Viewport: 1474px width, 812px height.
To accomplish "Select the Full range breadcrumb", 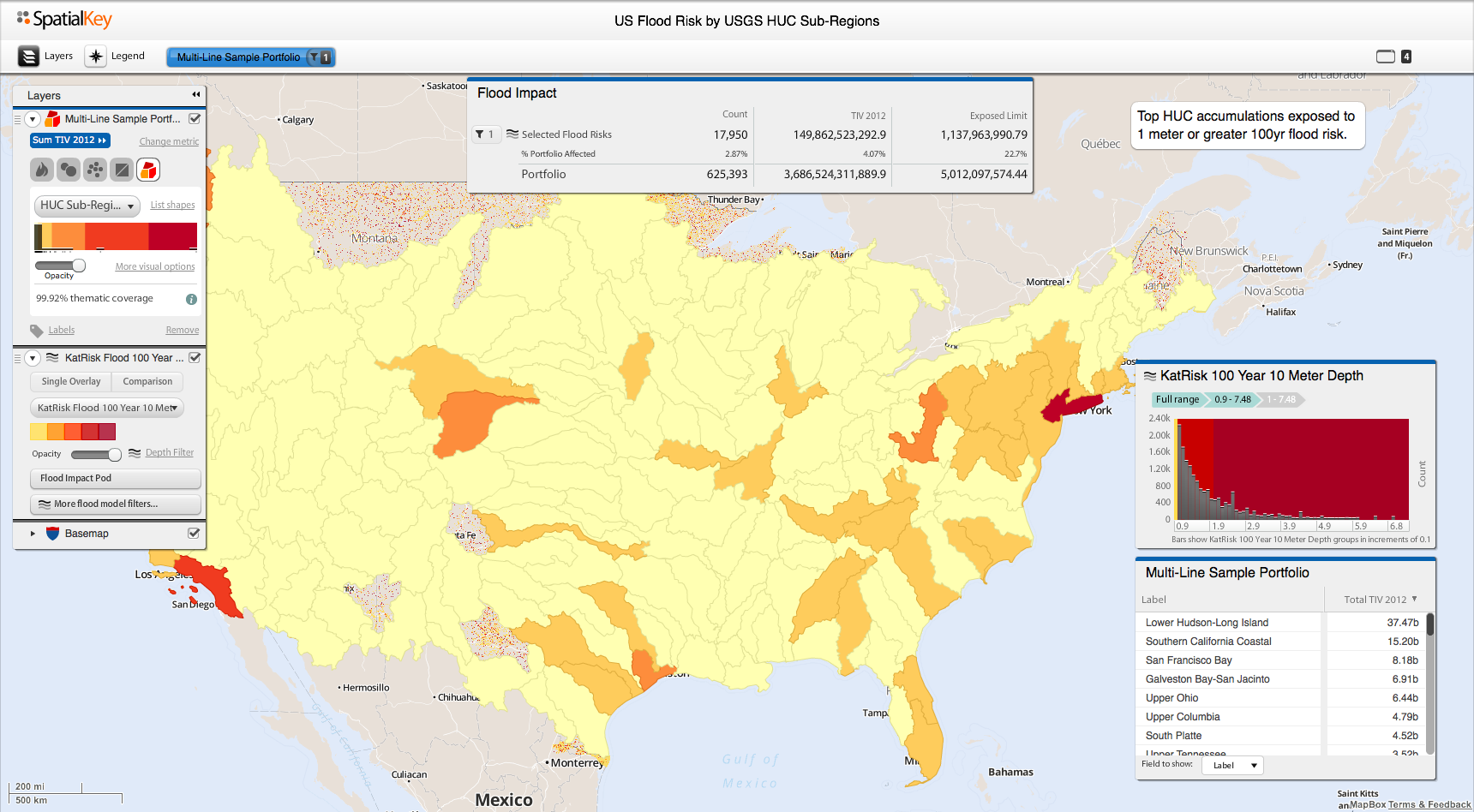I will [1177, 400].
